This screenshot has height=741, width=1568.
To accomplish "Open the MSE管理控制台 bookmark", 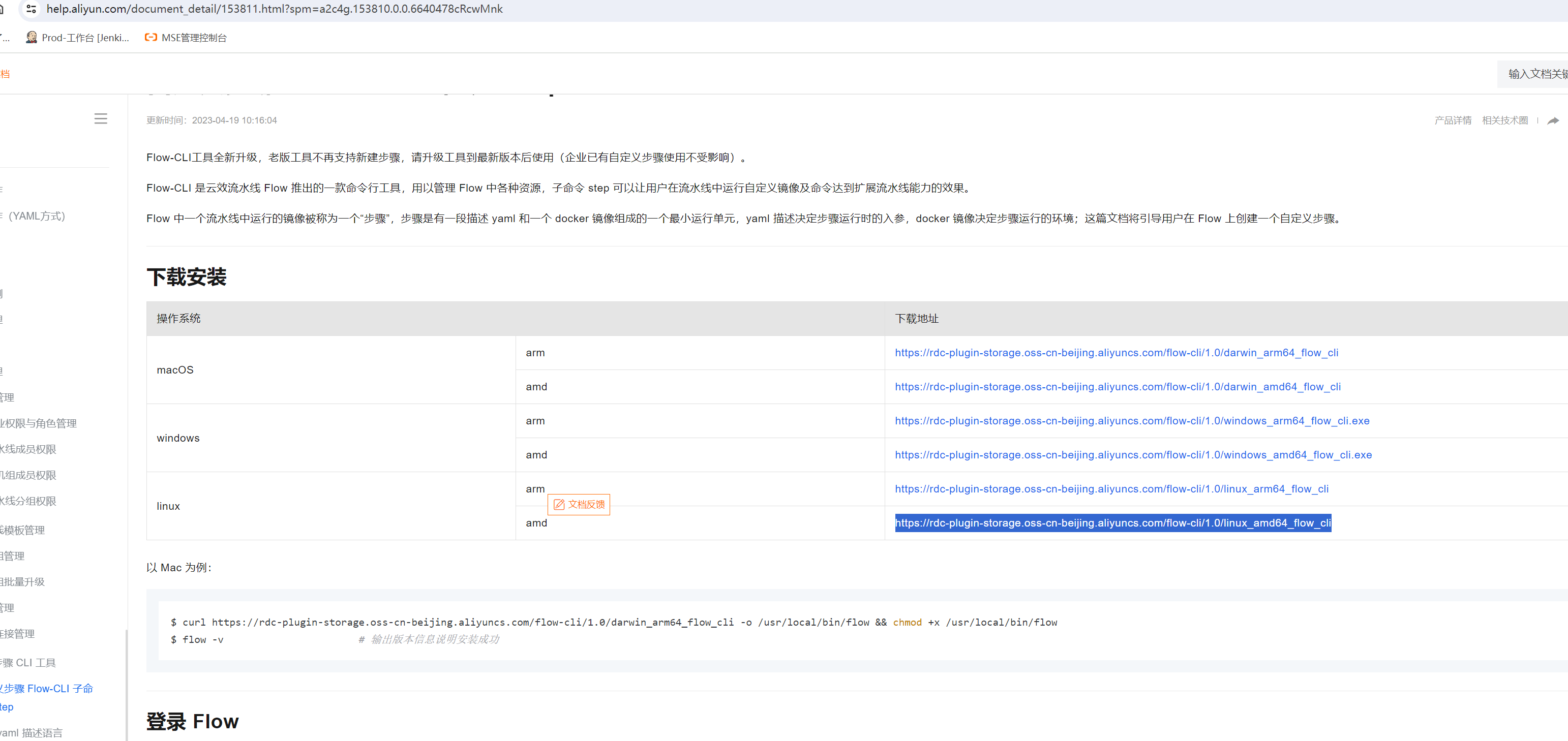I will [x=186, y=38].
